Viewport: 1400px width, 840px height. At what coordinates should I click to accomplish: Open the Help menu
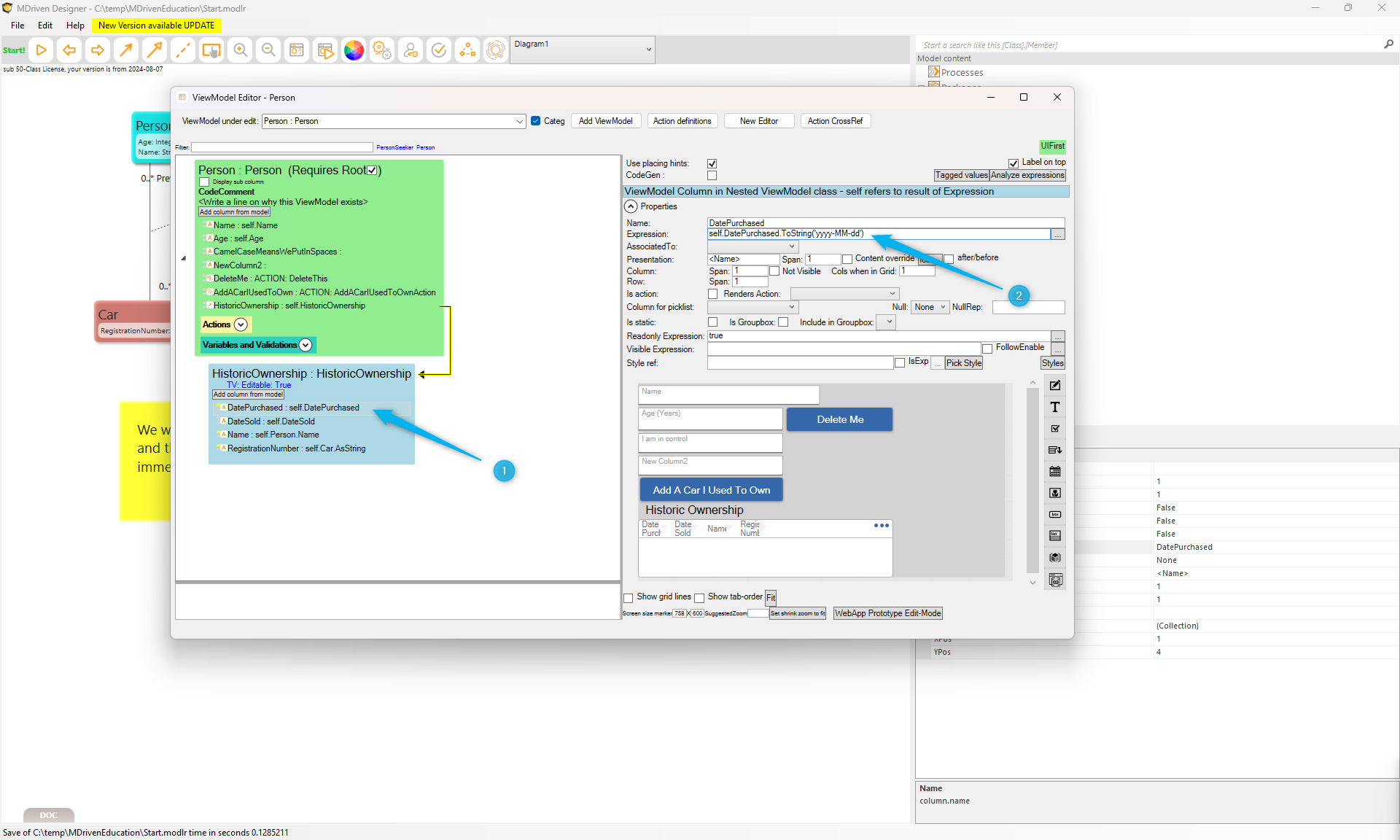pyautogui.click(x=75, y=26)
